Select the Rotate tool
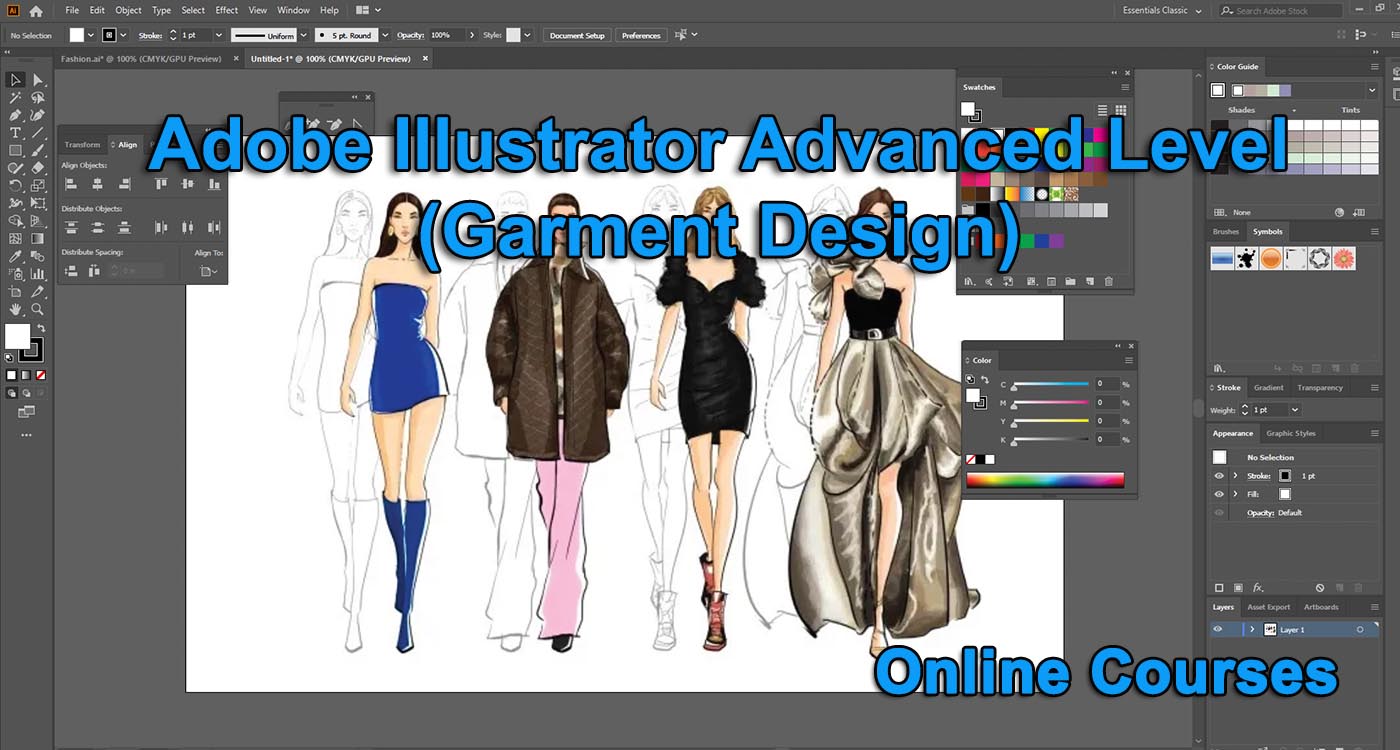1400x750 pixels. 15,185
